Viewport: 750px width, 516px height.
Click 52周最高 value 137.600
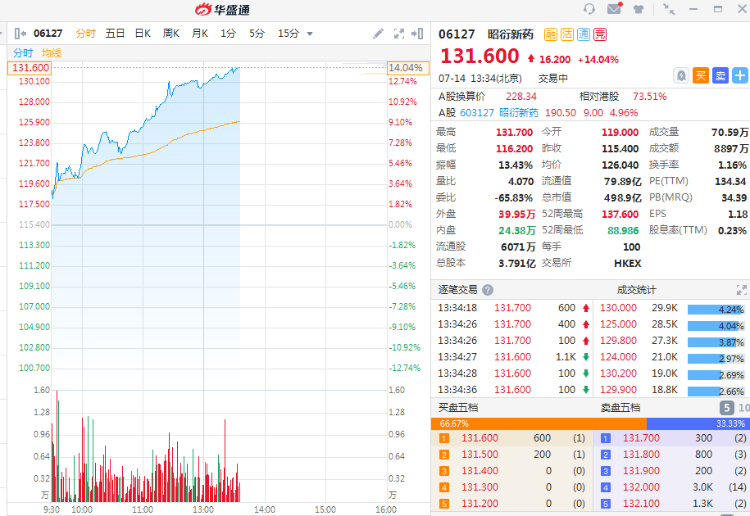coord(620,214)
